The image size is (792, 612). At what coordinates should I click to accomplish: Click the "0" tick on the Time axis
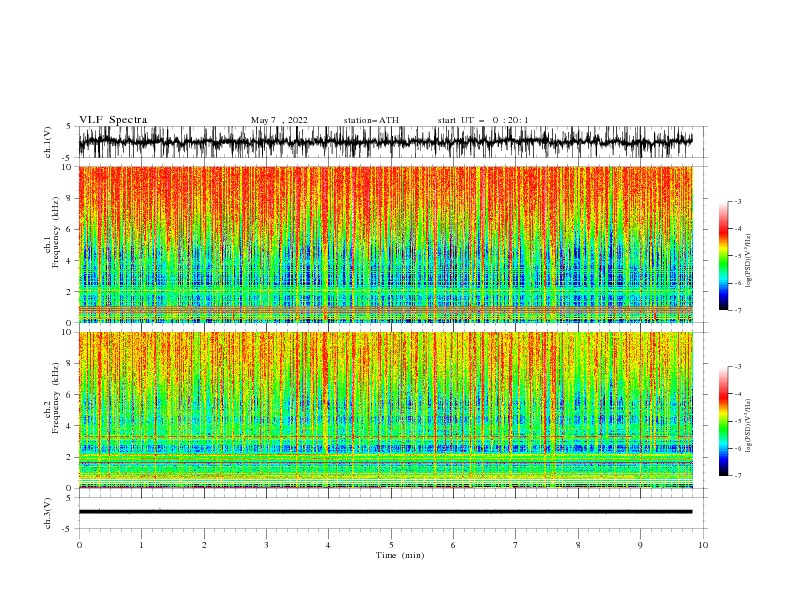[x=79, y=545]
